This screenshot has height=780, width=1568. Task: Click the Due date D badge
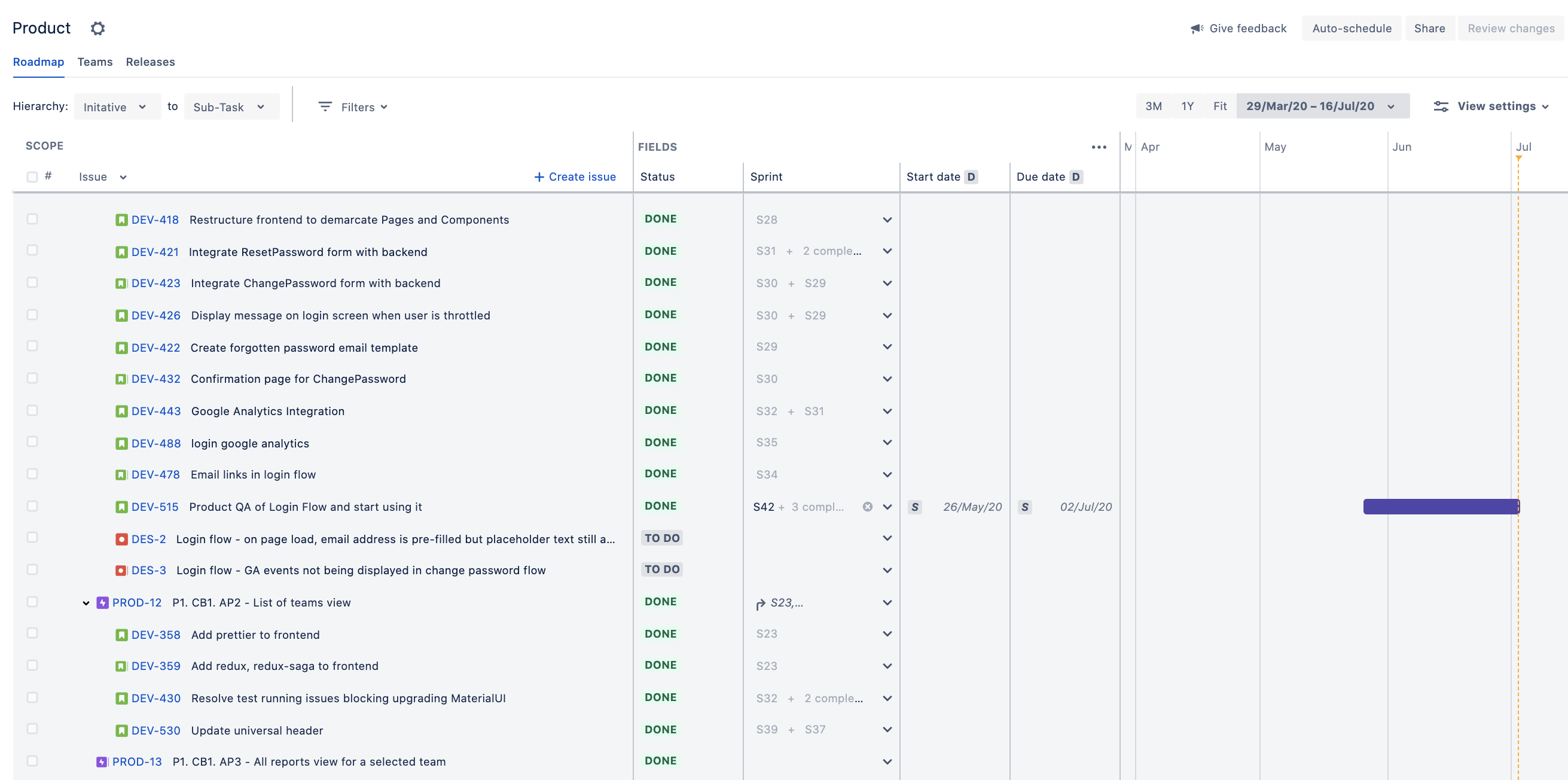(x=1076, y=176)
